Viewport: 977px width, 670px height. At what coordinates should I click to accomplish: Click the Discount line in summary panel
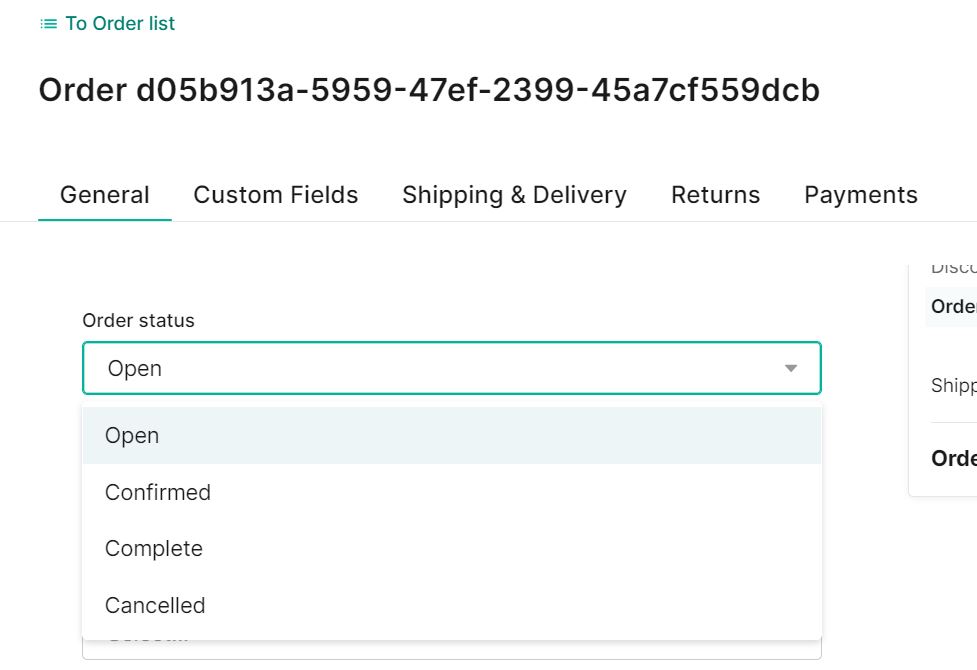[x=953, y=269]
